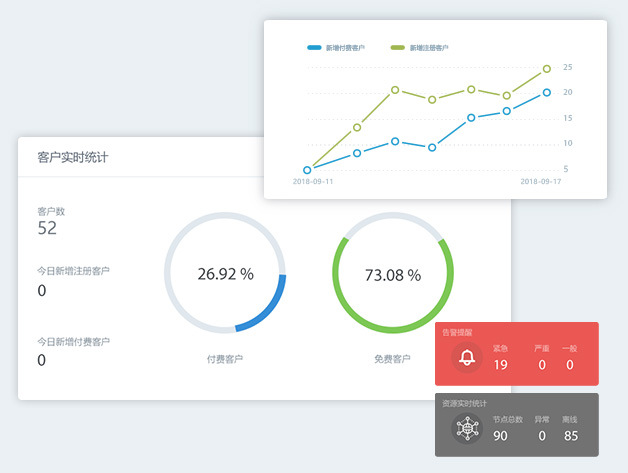Image resolution: width=628 pixels, height=473 pixels.
Task: Click the 告警提醒 card title
Action: coord(457,331)
